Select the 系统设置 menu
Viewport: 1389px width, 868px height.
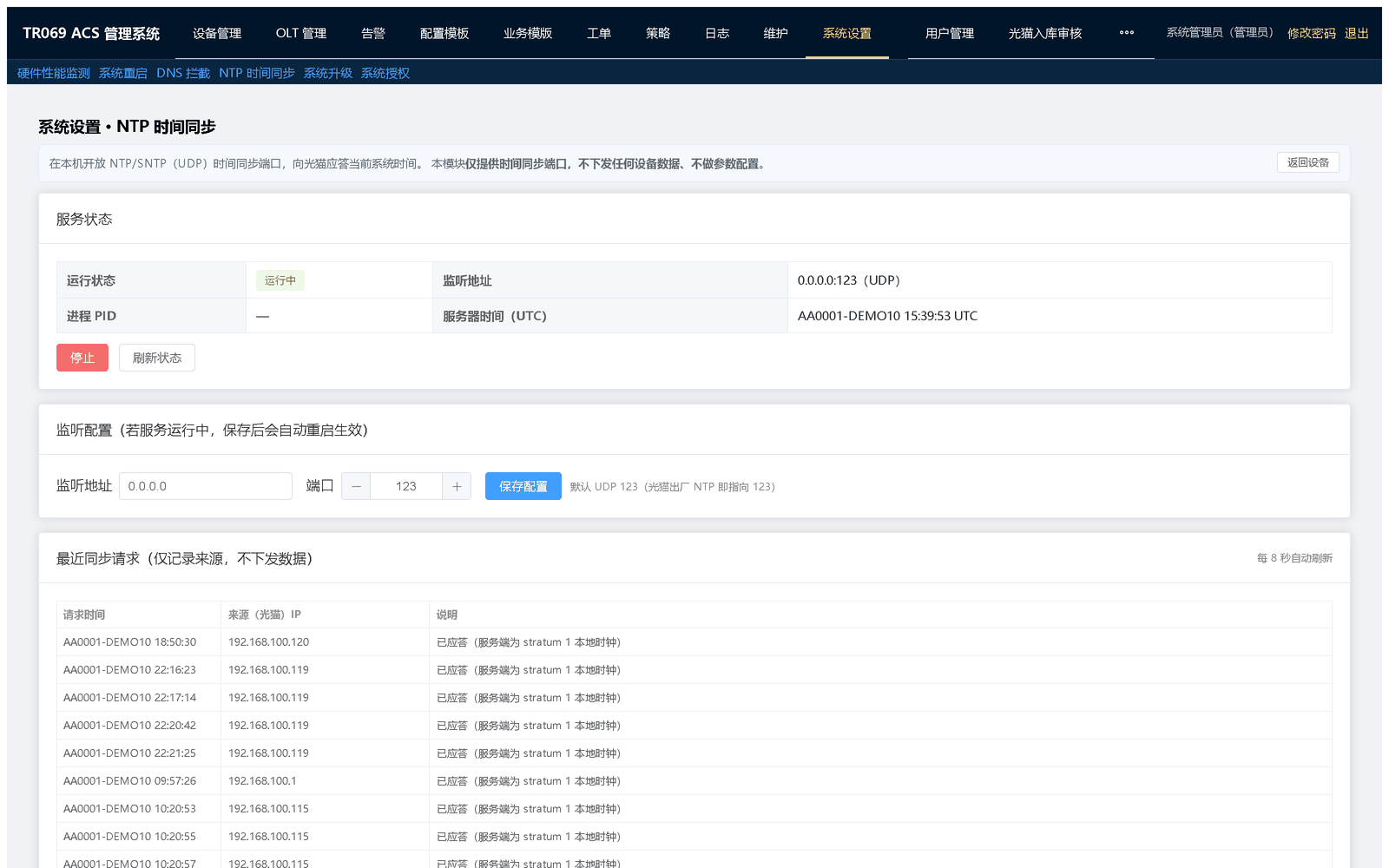pyautogui.click(x=847, y=33)
